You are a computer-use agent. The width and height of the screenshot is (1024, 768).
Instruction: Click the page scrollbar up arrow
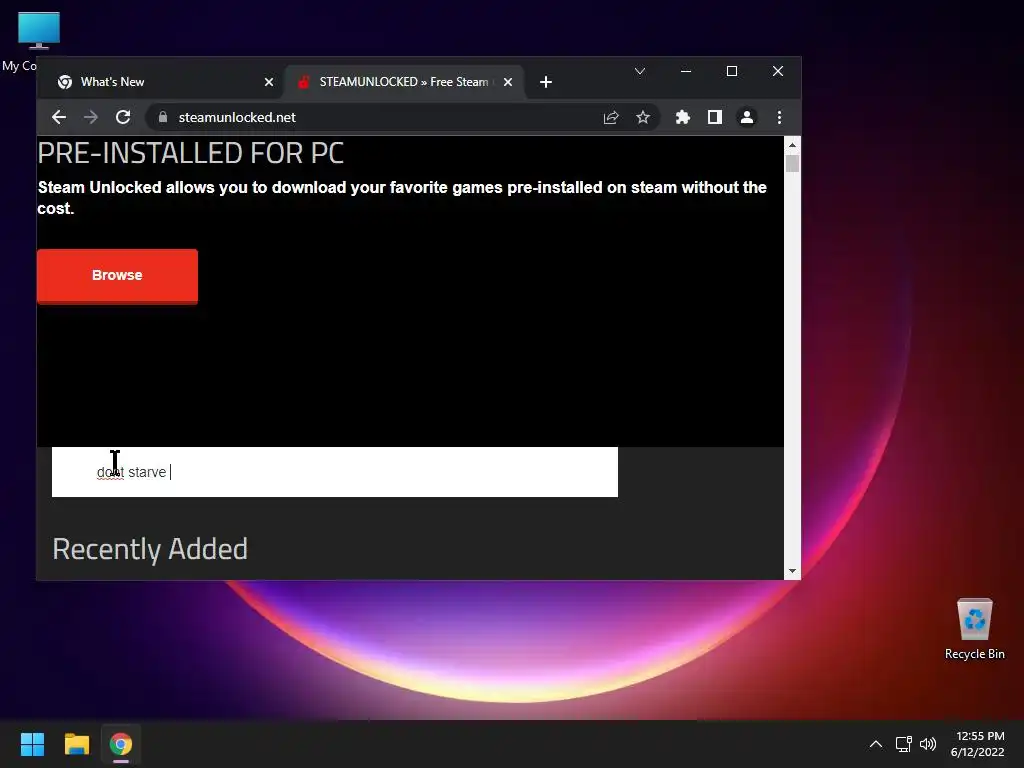(x=792, y=145)
